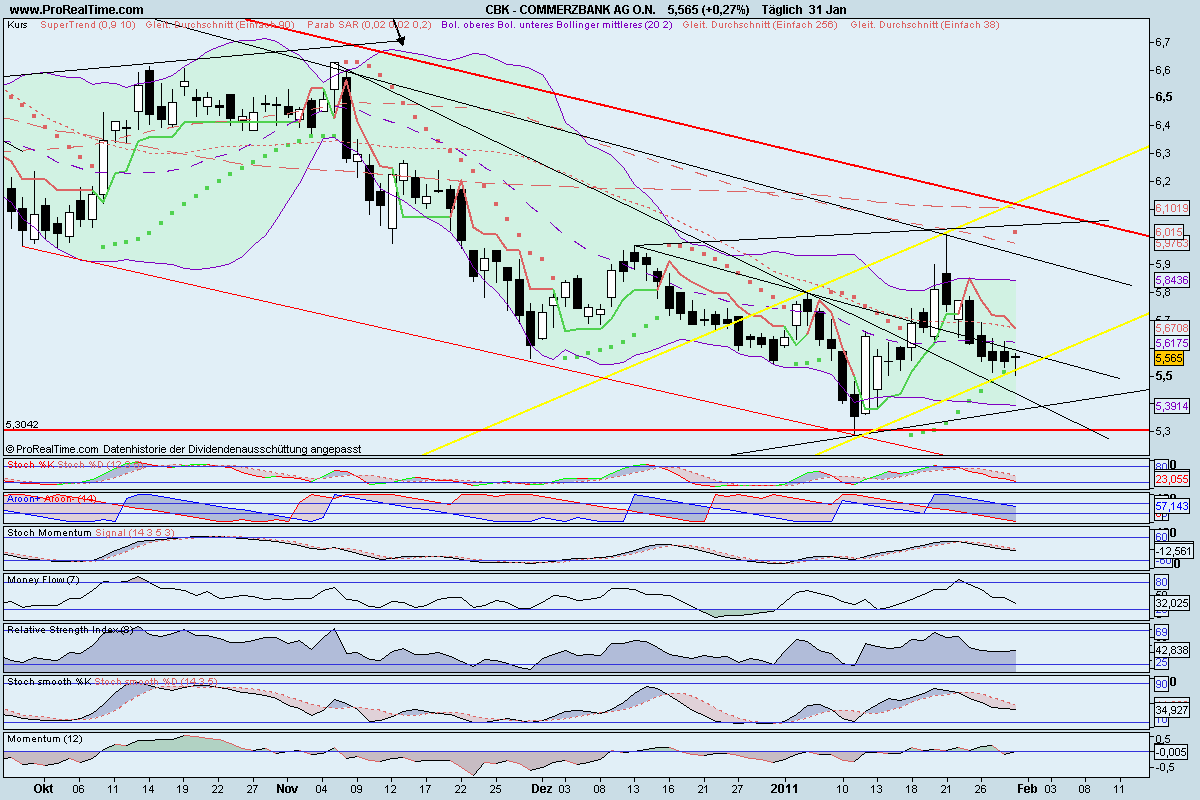The image size is (1200, 800).
Task: Click the "16" date label on time axis
Action: (x=668, y=788)
